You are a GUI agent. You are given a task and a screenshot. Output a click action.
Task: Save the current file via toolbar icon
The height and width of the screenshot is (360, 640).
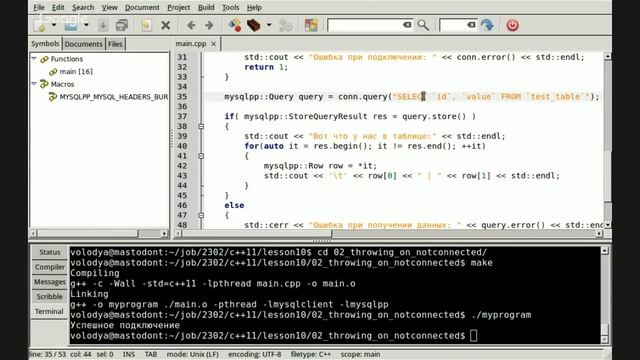(102, 25)
